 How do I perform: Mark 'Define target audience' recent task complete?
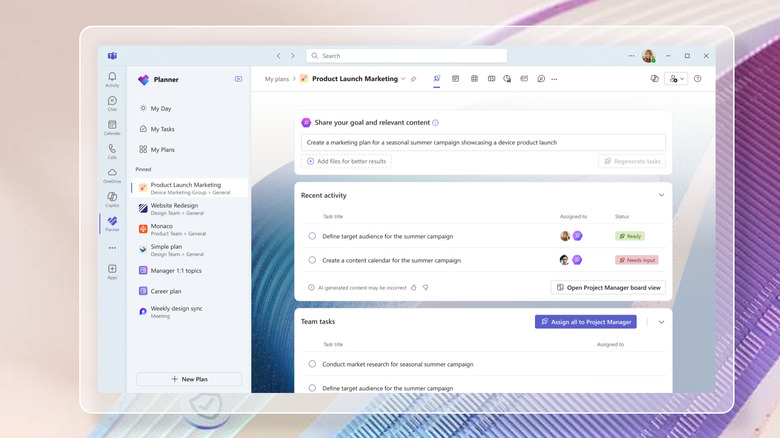tap(312, 236)
